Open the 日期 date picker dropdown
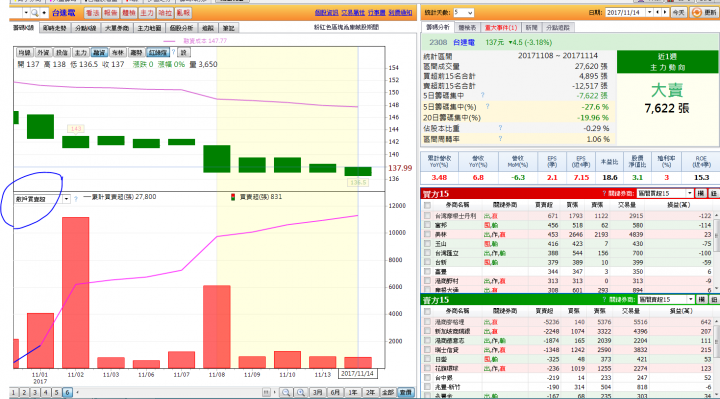Screen dimensions: 720x399 tap(649, 12)
